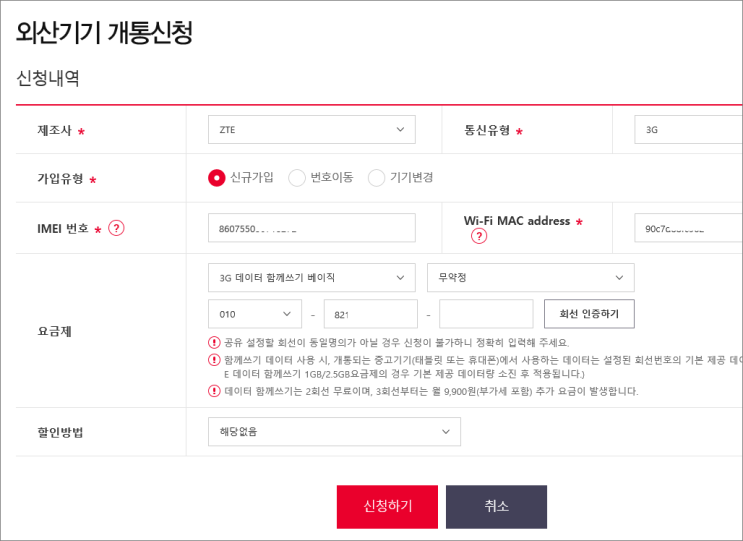Click the middle phone number field containing 821
This screenshot has height=541, width=743.
pyautogui.click(x=371, y=314)
